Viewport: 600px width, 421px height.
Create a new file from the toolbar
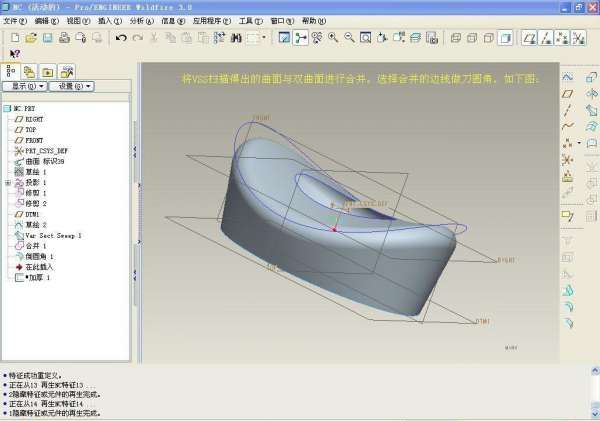15,38
